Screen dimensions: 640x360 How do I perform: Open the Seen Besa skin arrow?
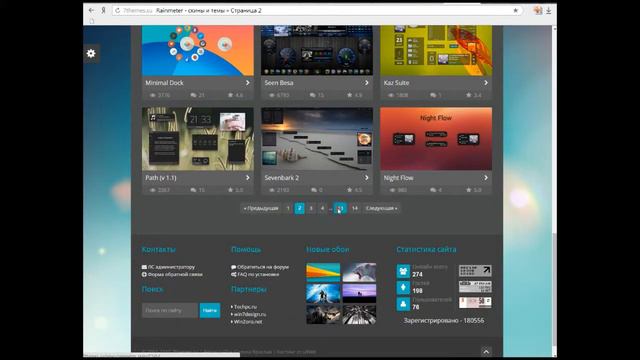click(x=367, y=83)
